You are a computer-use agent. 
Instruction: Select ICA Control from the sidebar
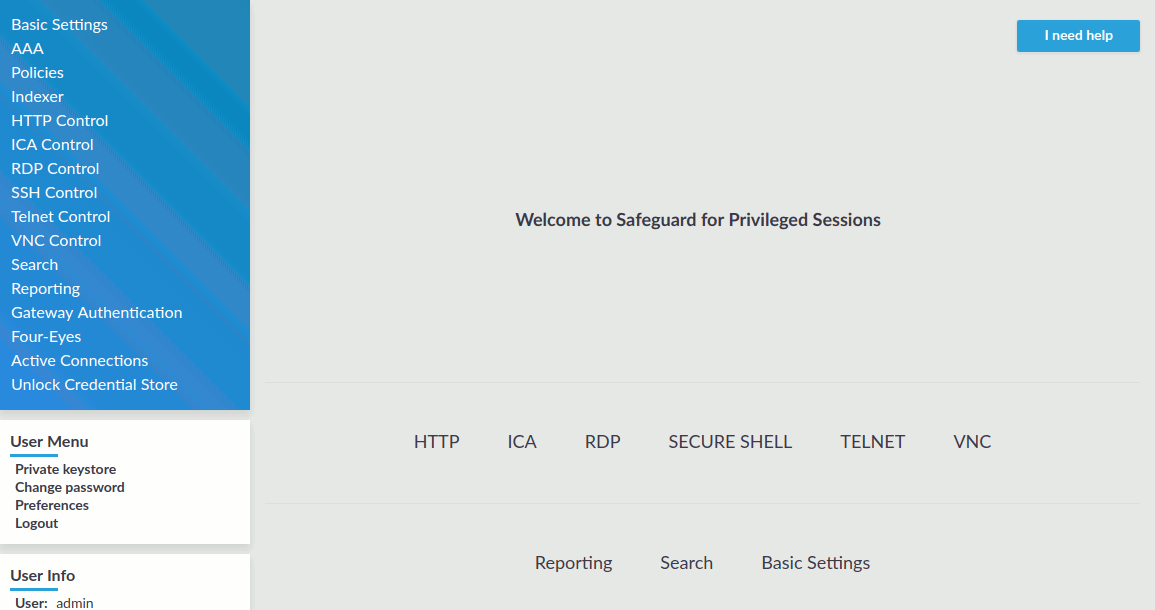[52, 144]
